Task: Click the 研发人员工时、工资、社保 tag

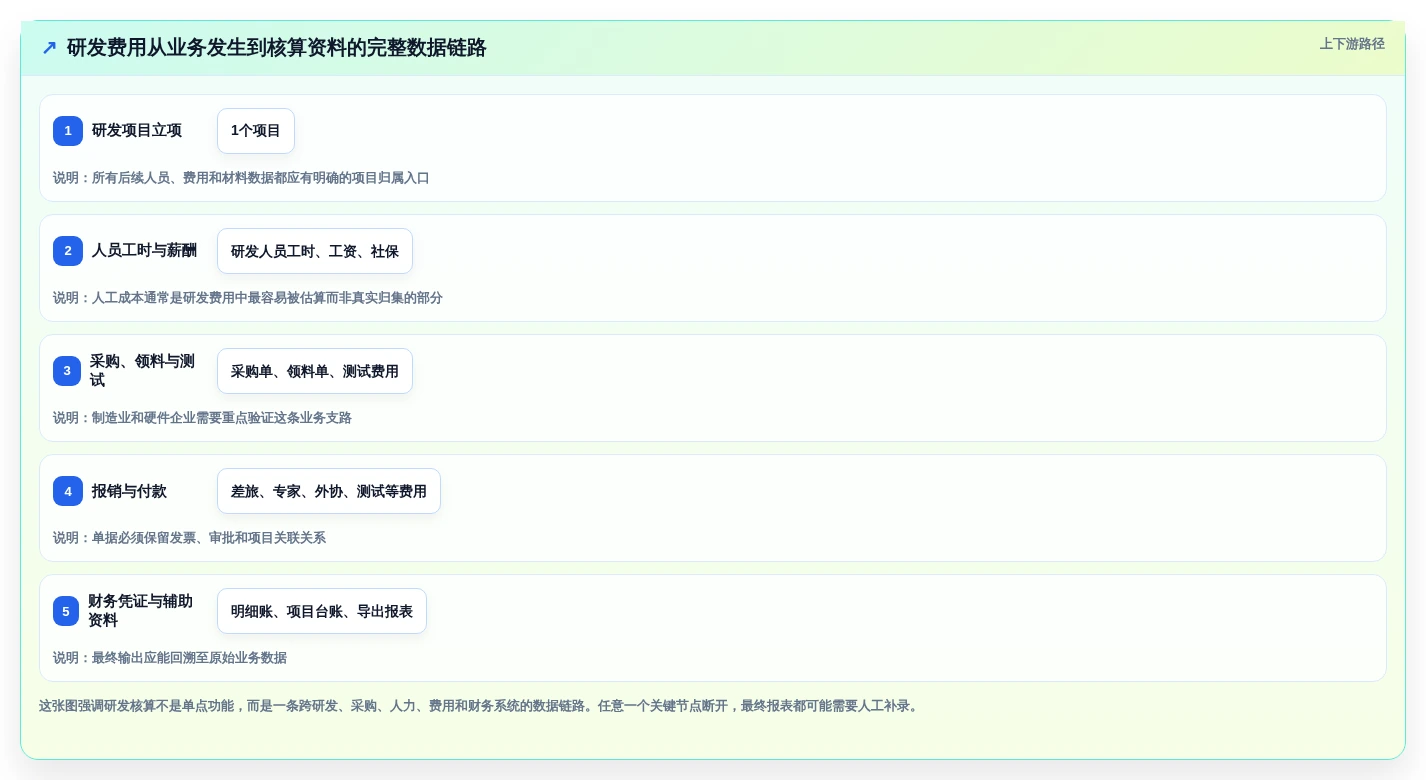Action: tap(315, 251)
